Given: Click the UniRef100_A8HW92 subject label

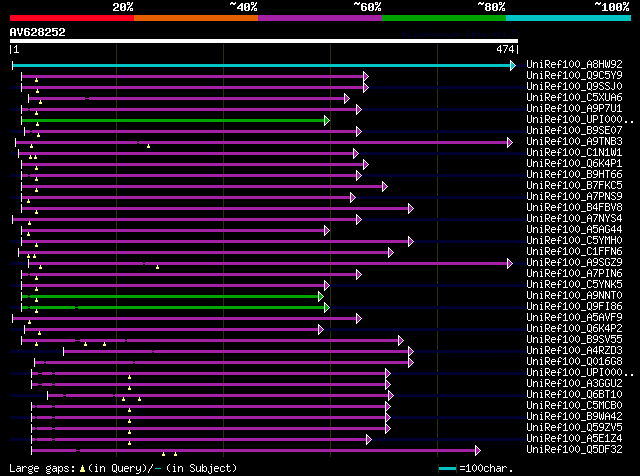Looking at the screenshot, I should (574, 65).
